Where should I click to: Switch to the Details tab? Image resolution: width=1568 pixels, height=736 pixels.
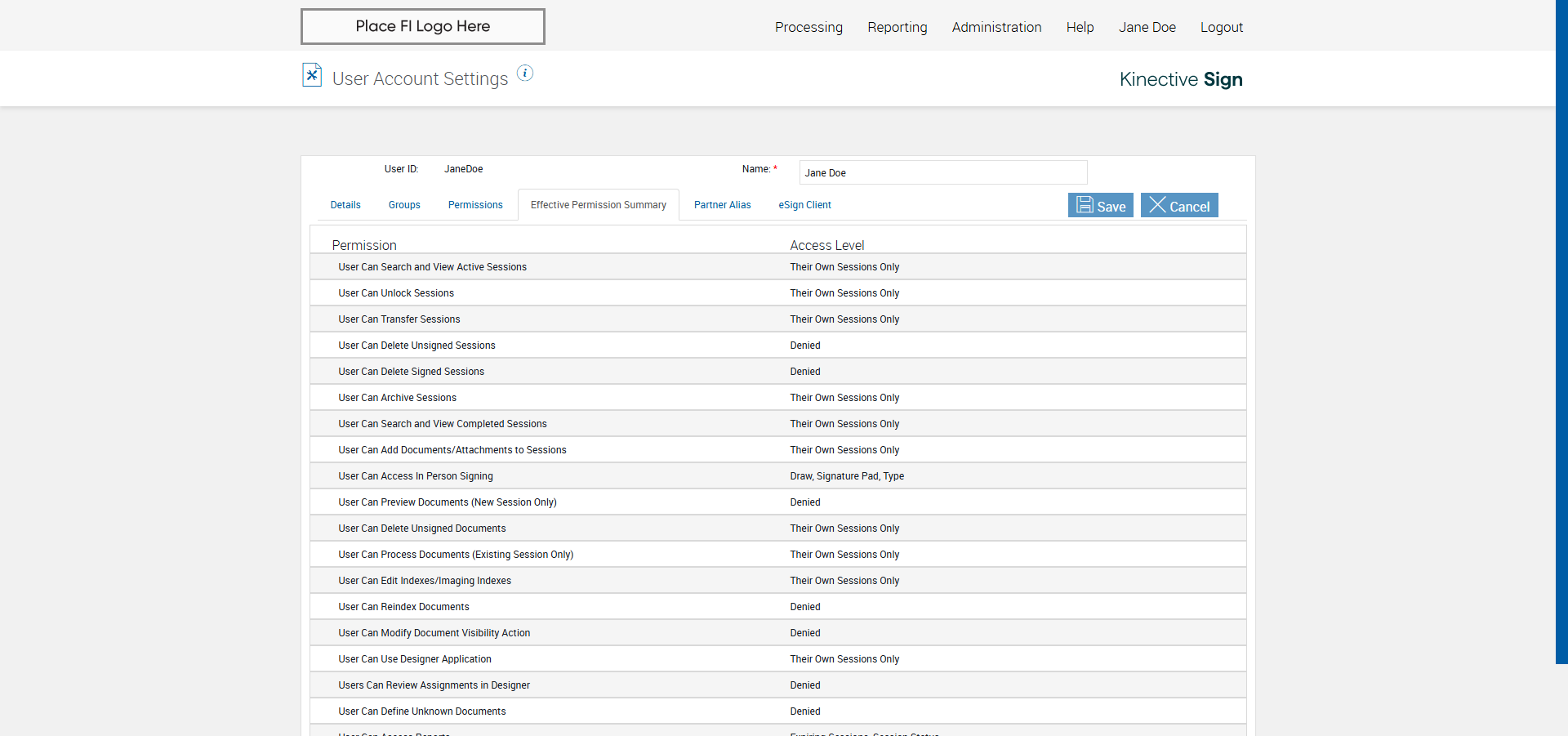point(345,205)
